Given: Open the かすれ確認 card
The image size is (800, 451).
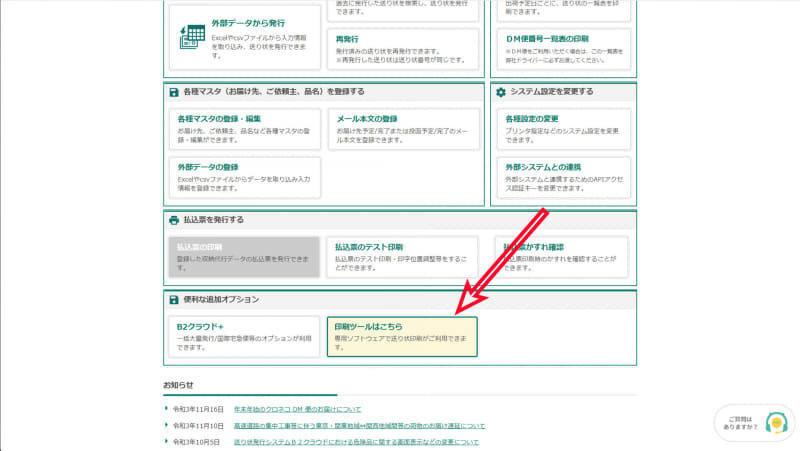Looking at the screenshot, I should [561, 257].
